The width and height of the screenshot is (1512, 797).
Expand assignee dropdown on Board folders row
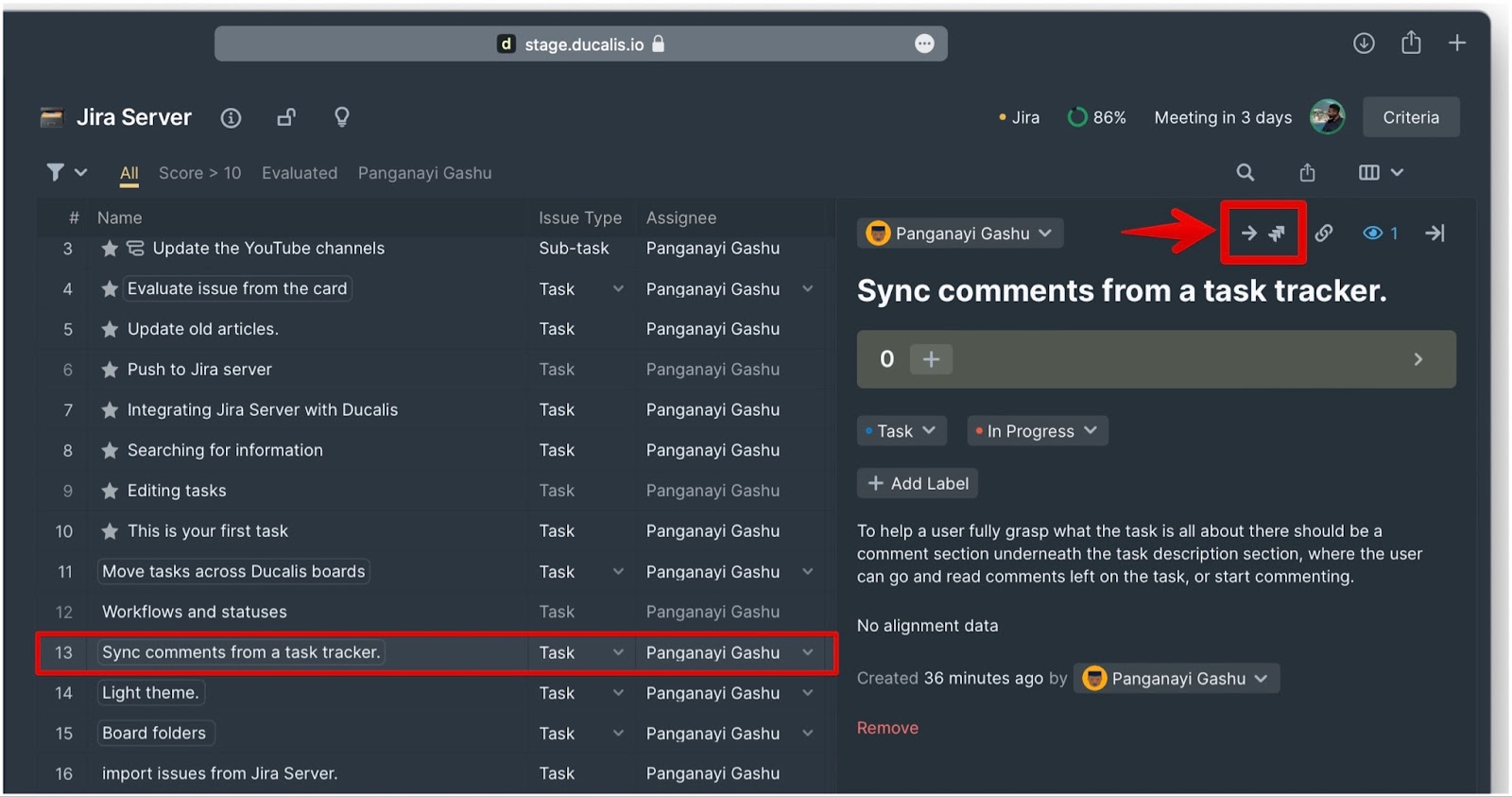pos(808,734)
